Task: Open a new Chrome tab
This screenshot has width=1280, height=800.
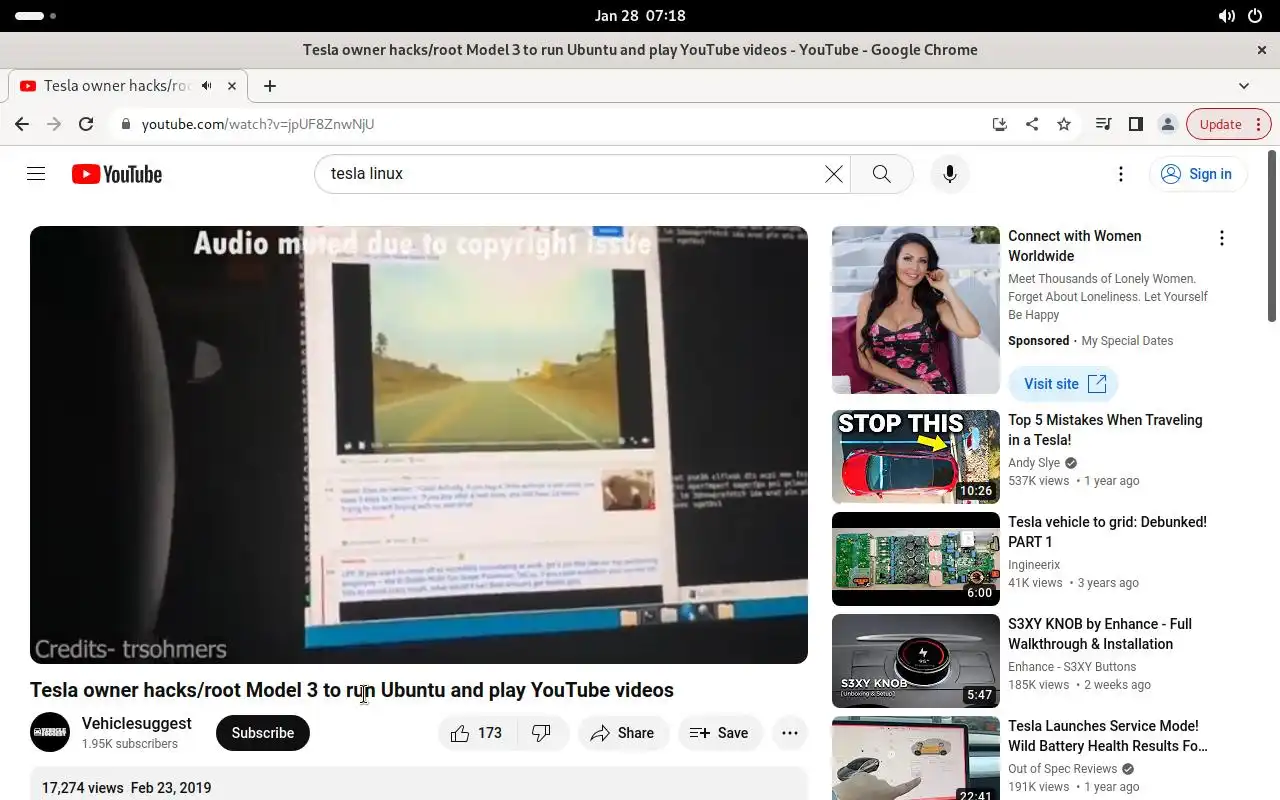Action: point(270,86)
